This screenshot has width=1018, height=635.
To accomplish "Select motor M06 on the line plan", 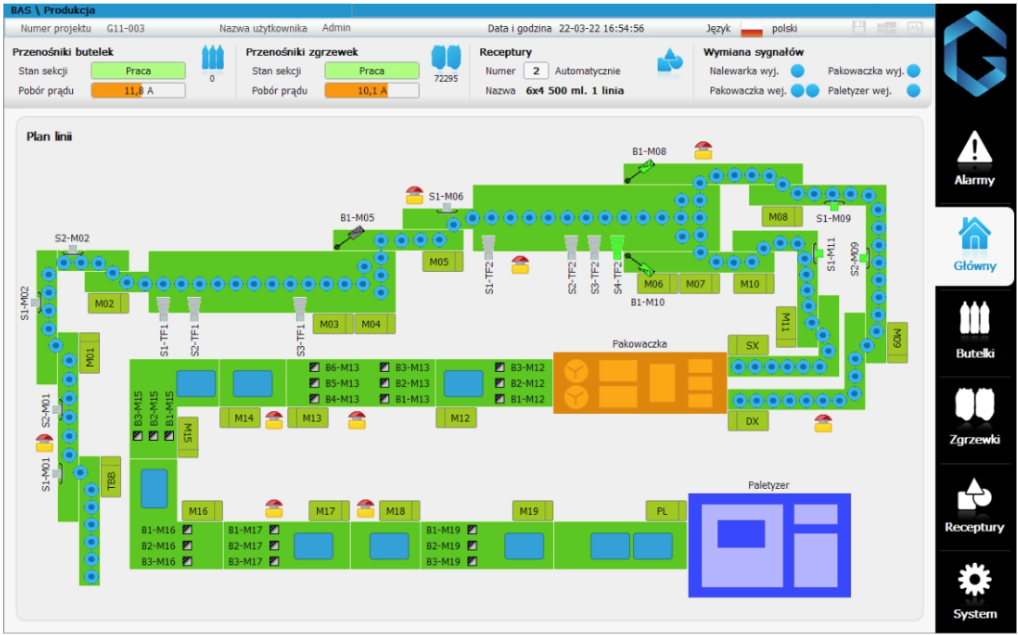I will (x=657, y=284).
